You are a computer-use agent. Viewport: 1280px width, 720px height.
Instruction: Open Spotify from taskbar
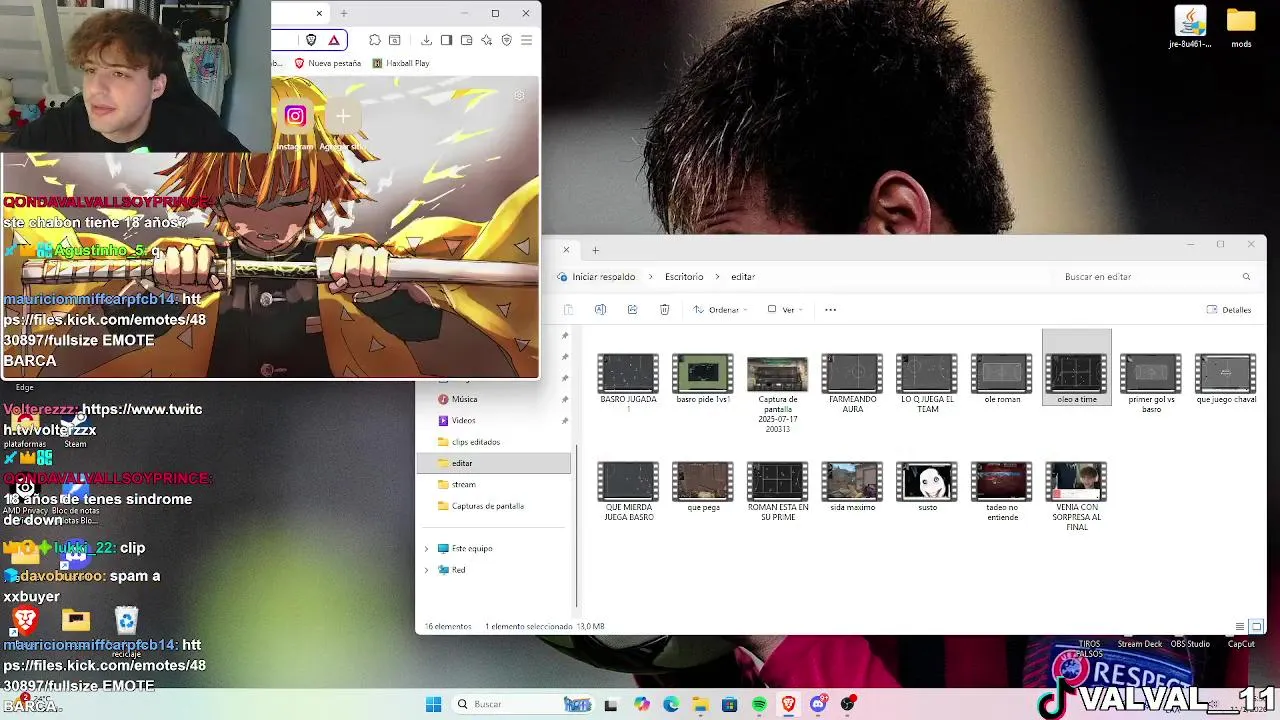(759, 704)
